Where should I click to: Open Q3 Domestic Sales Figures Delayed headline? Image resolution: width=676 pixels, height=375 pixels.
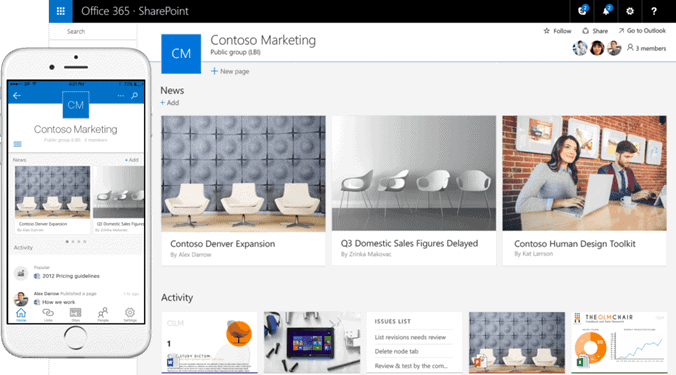click(409, 244)
